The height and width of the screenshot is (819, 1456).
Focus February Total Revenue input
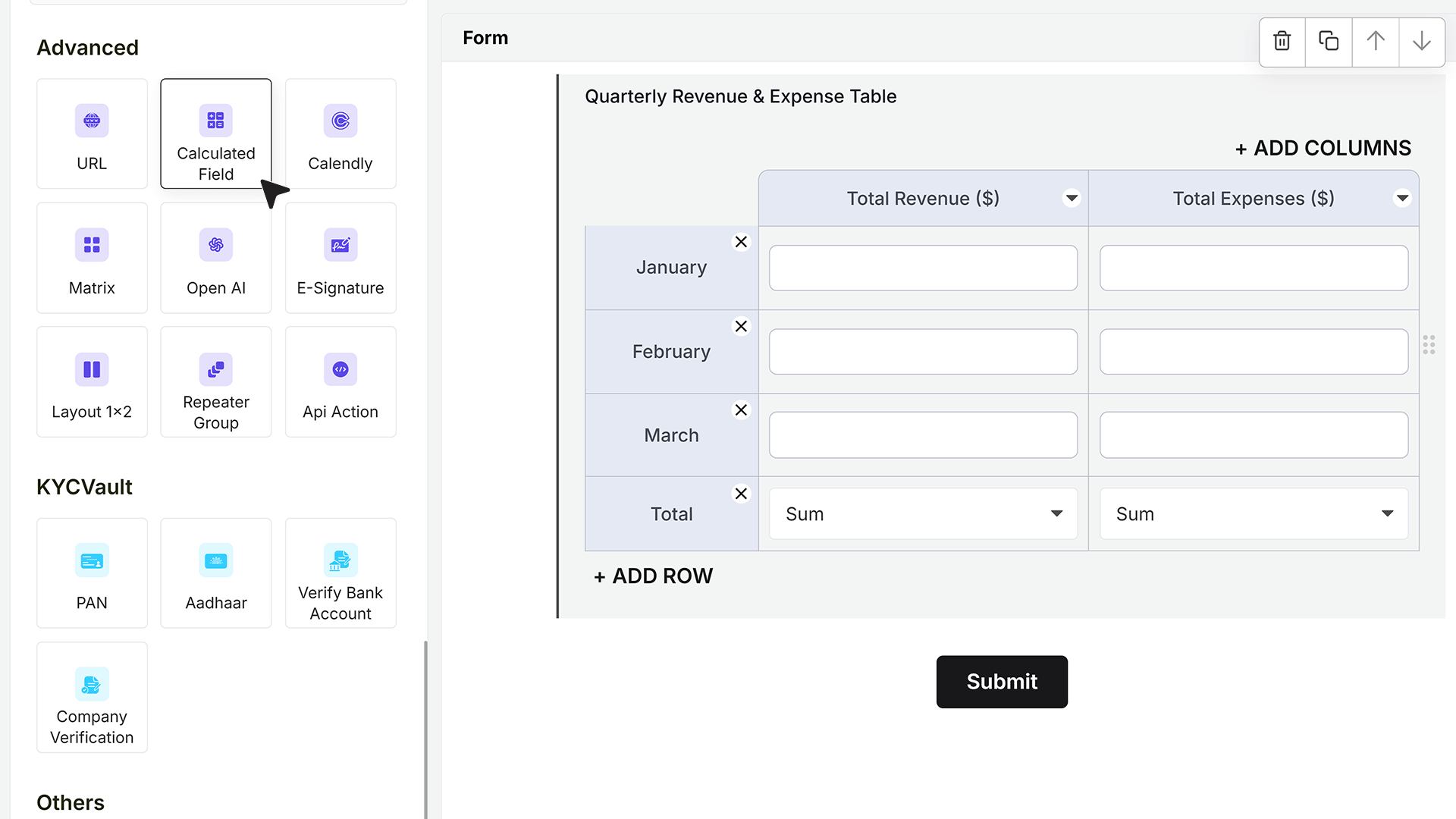point(923,352)
